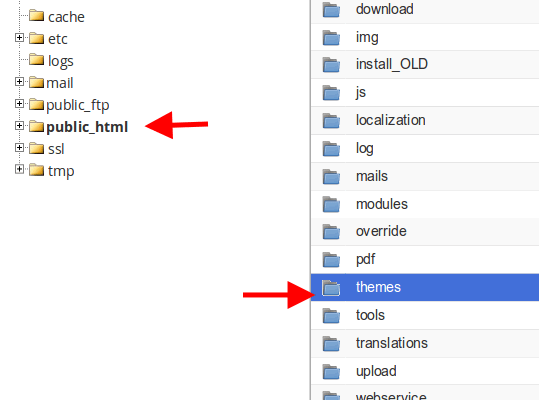The height and width of the screenshot is (400, 539).
Task: Click the pdf folder icon
Action: click(x=331, y=259)
